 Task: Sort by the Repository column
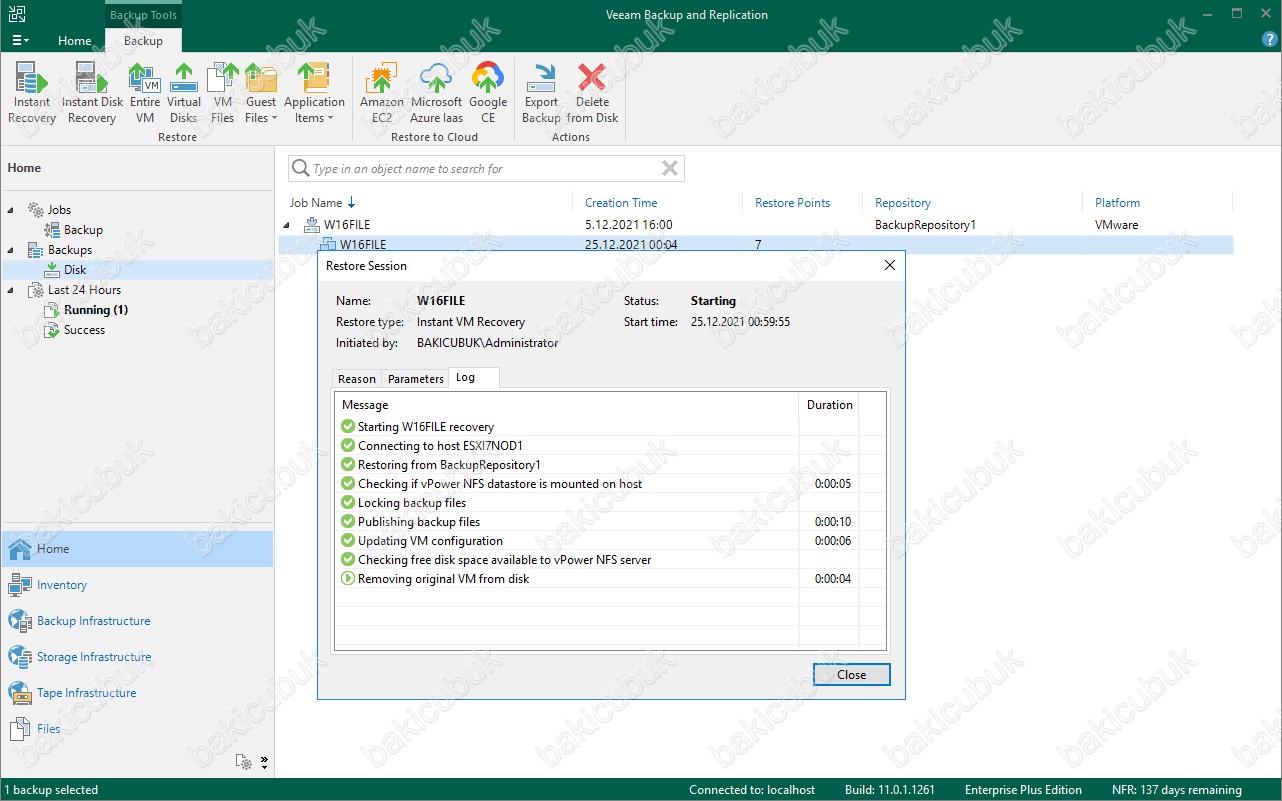[902, 203]
